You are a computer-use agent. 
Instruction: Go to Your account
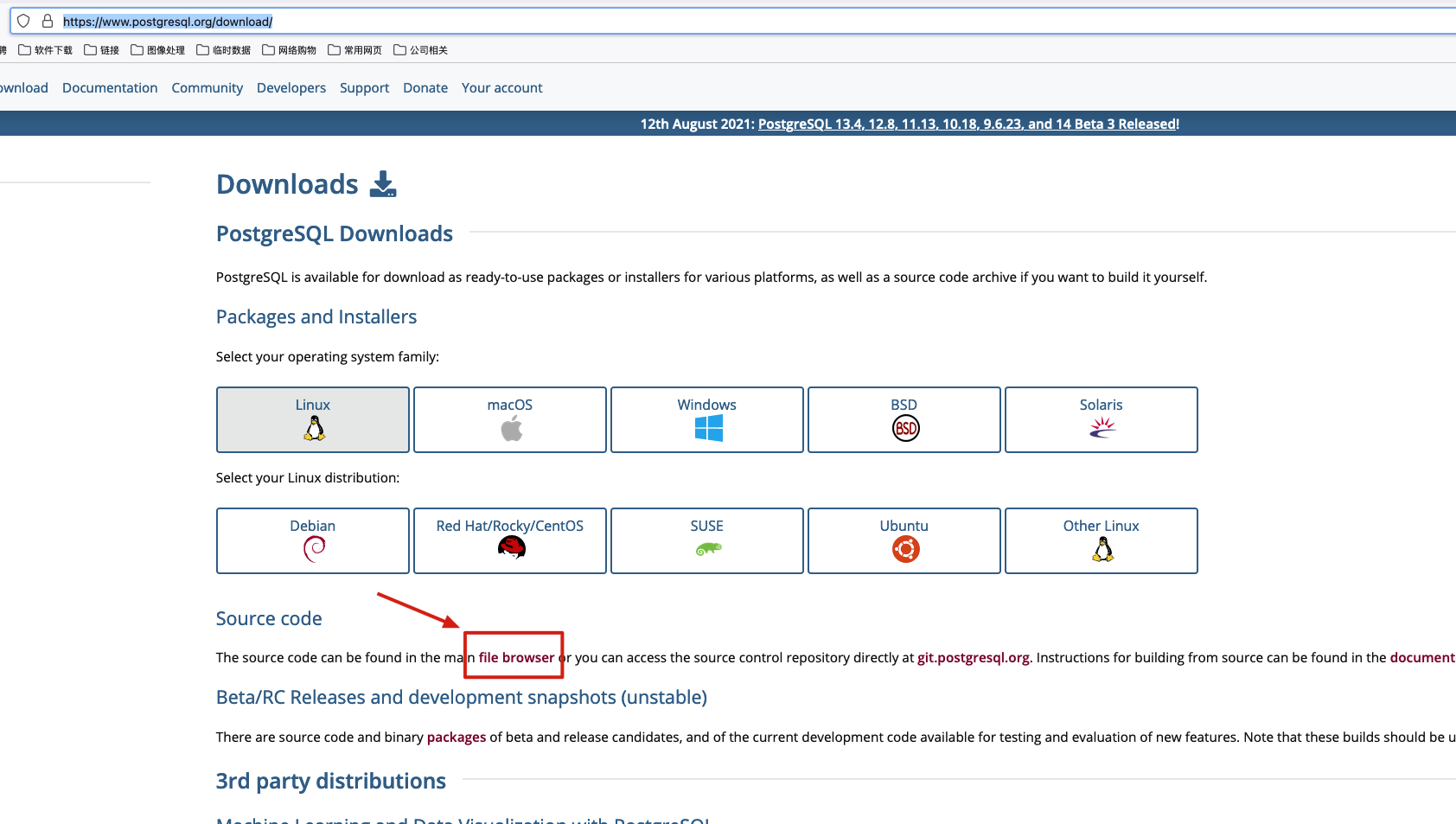tap(502, 87)
